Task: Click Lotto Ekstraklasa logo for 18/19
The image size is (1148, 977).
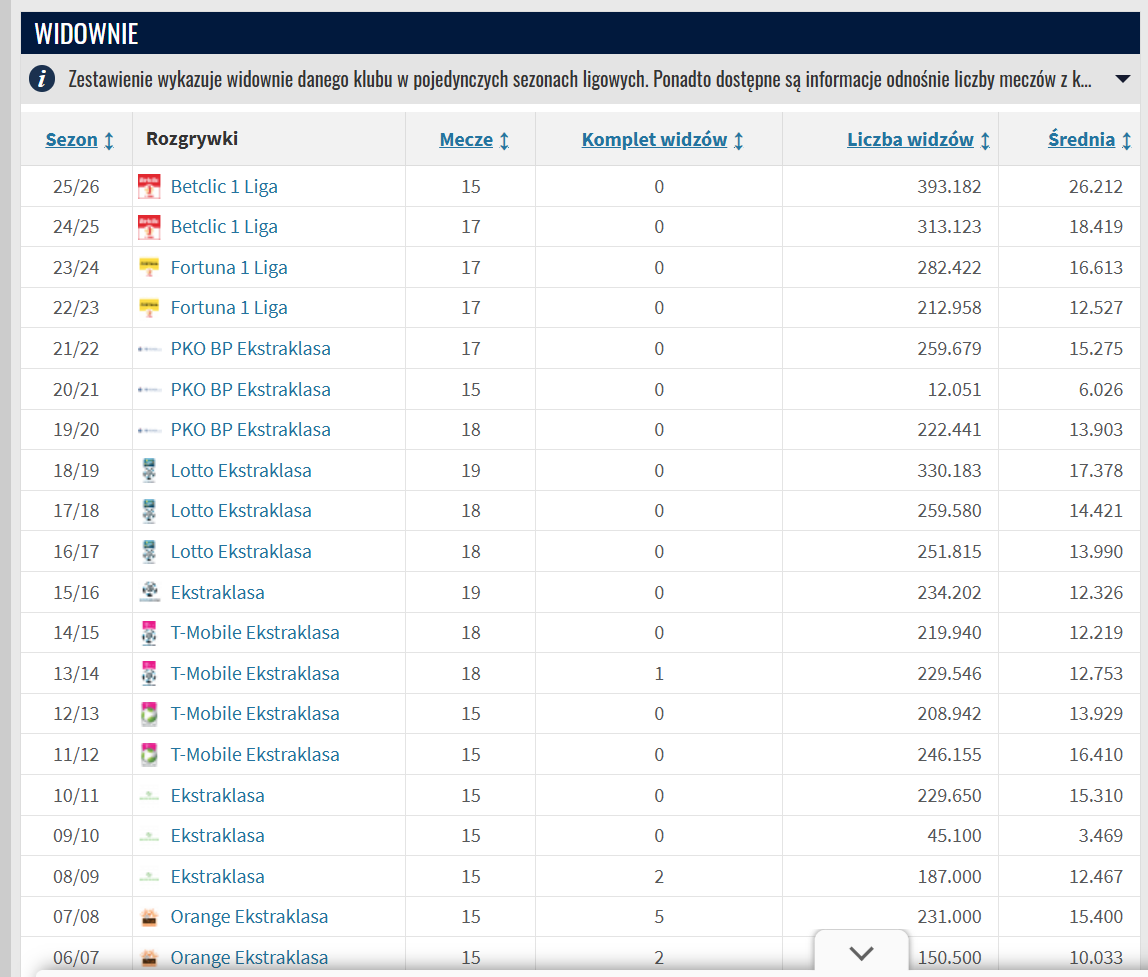Action: [149, 470]
